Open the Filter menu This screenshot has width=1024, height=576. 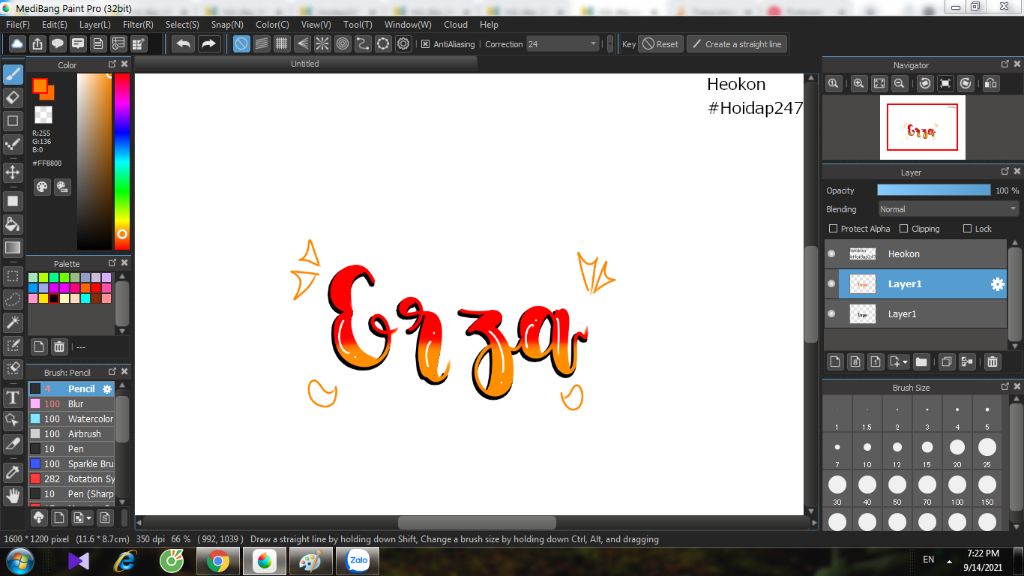(138, 24)
